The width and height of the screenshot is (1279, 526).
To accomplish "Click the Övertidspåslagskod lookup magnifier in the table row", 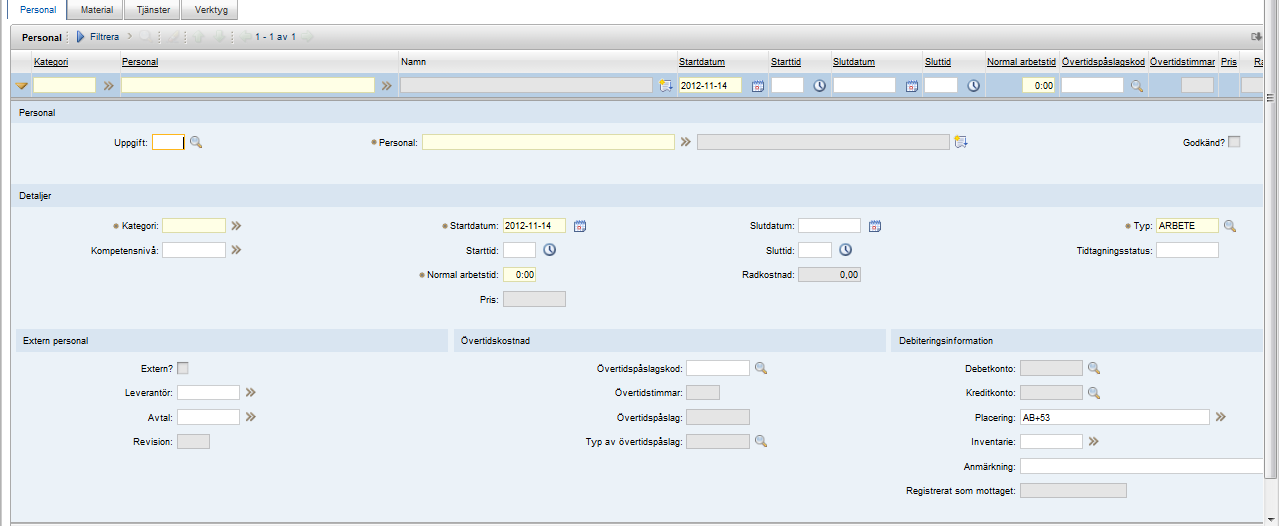I will tap(1137, 86).
